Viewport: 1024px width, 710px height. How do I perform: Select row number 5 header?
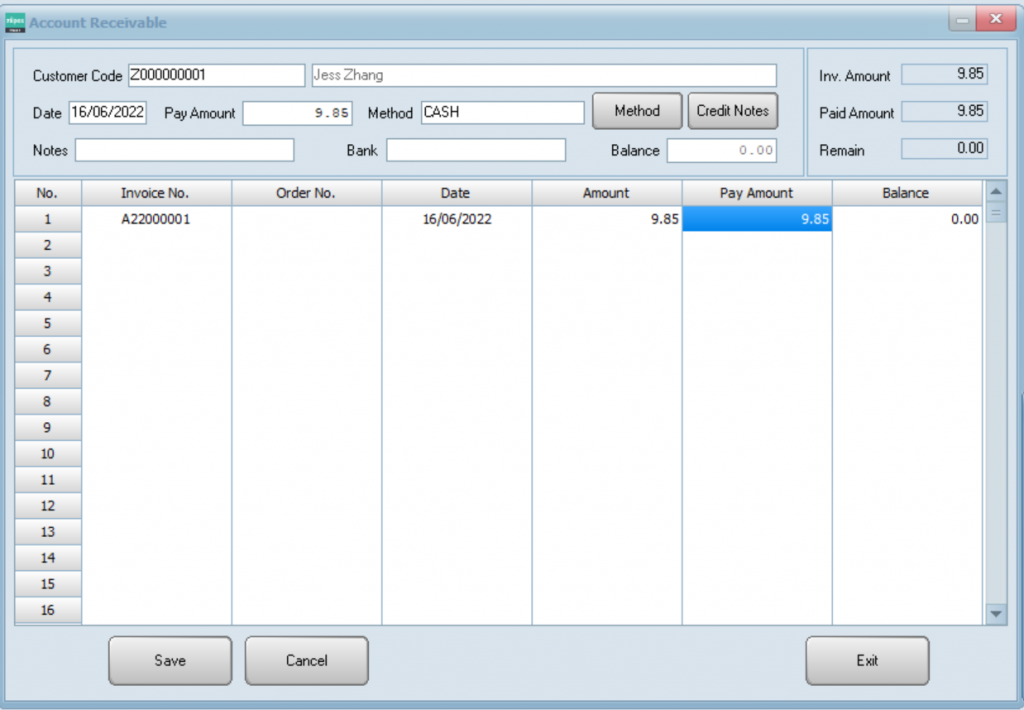47,324
